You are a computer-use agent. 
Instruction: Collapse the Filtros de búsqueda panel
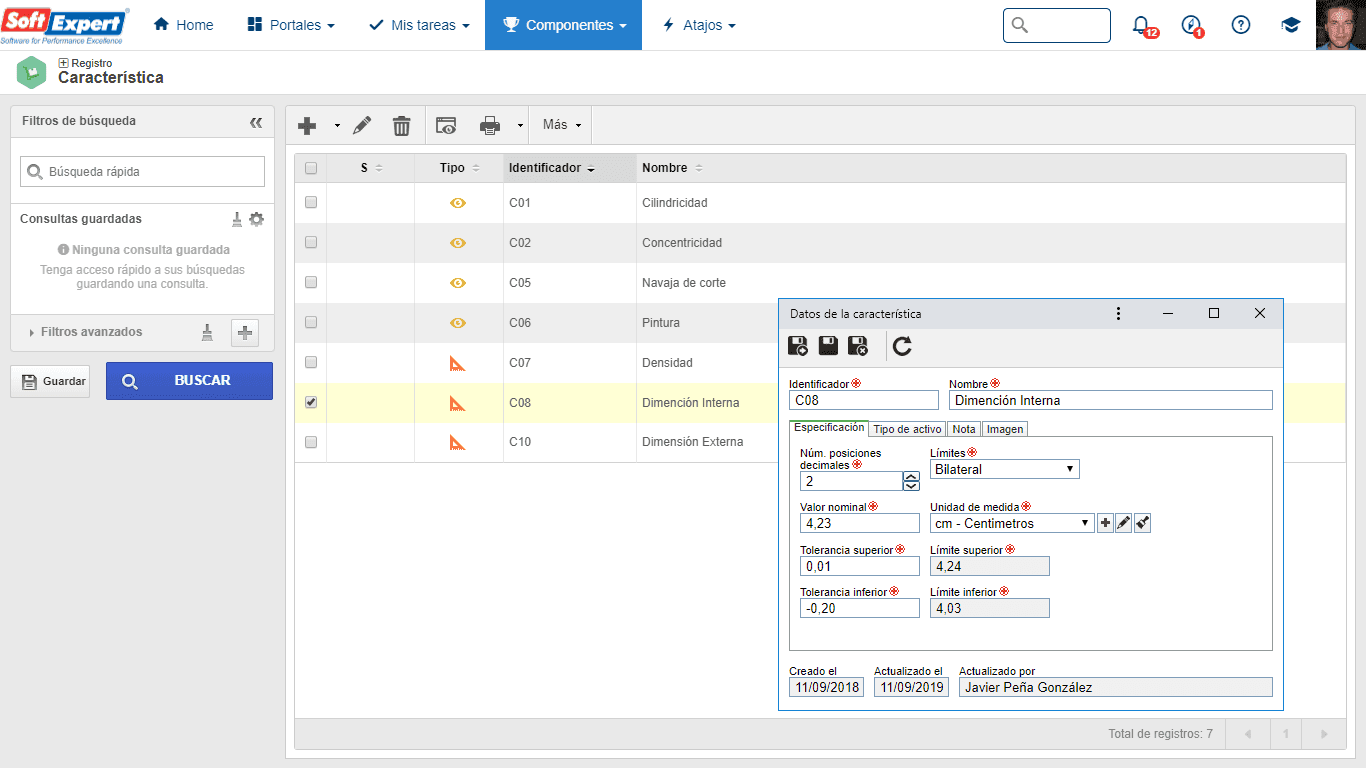tap(256, 122)
